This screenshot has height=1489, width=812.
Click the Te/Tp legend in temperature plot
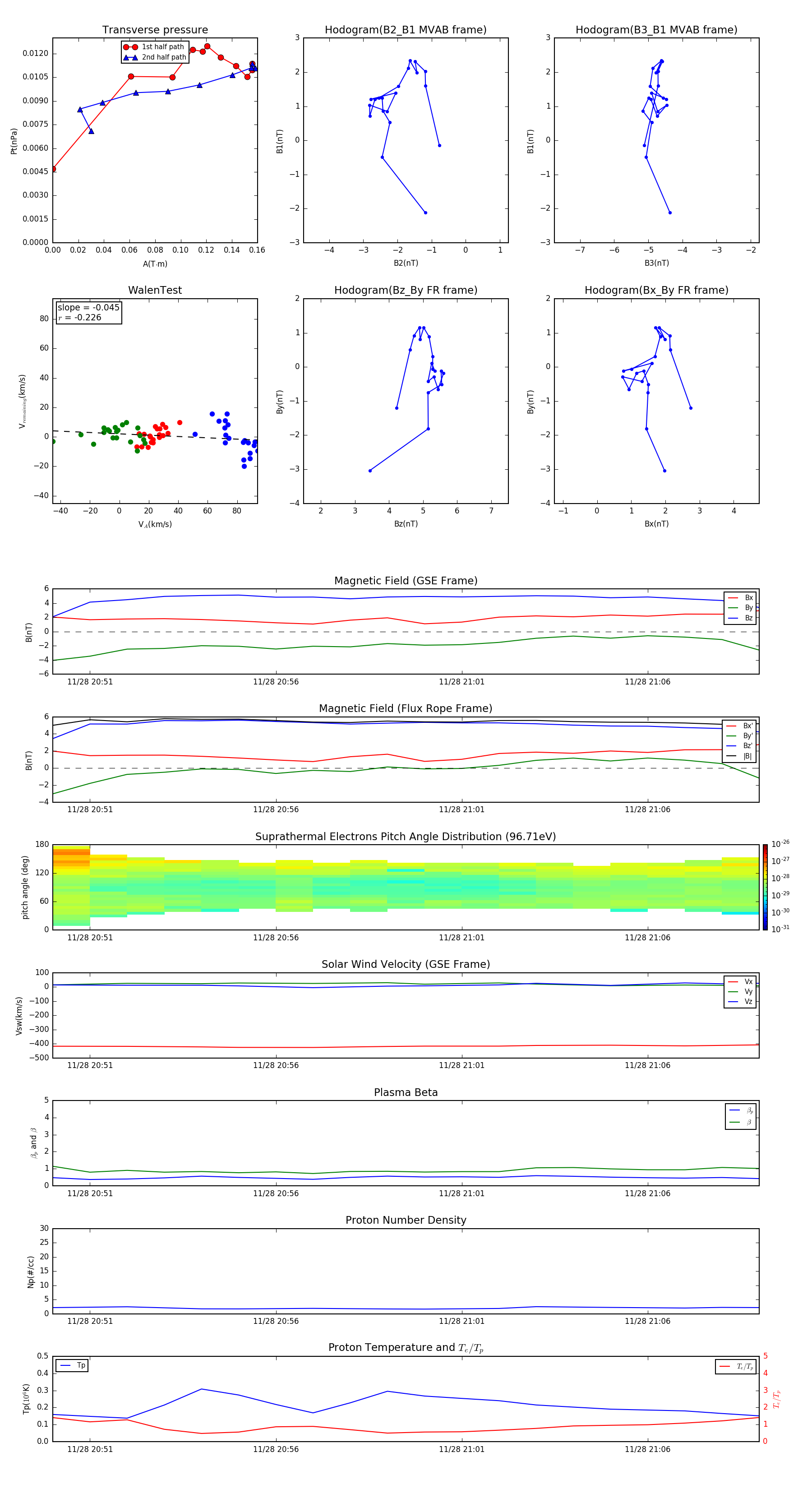click(736, 1366)
